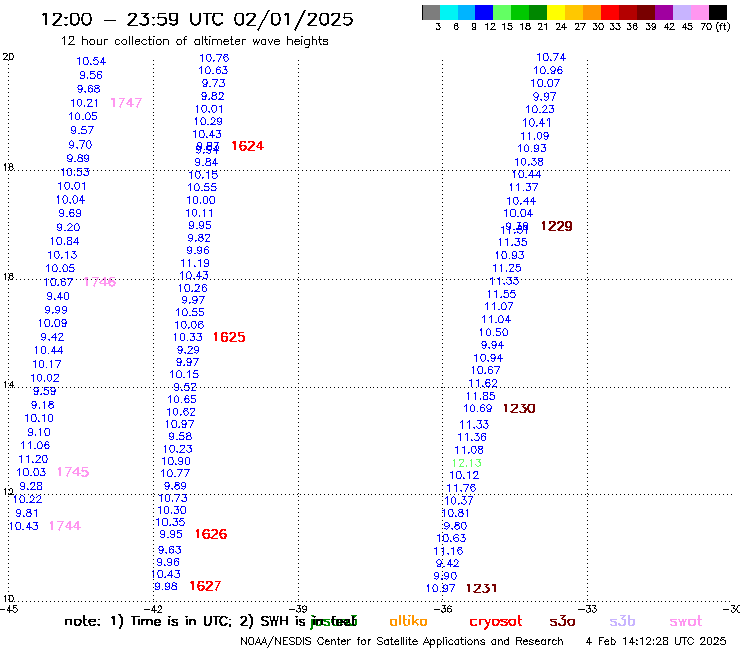Screen dimensions: 740x650
Task: Select the yellow 24 ft legend swatch
Action: point(556,12)
